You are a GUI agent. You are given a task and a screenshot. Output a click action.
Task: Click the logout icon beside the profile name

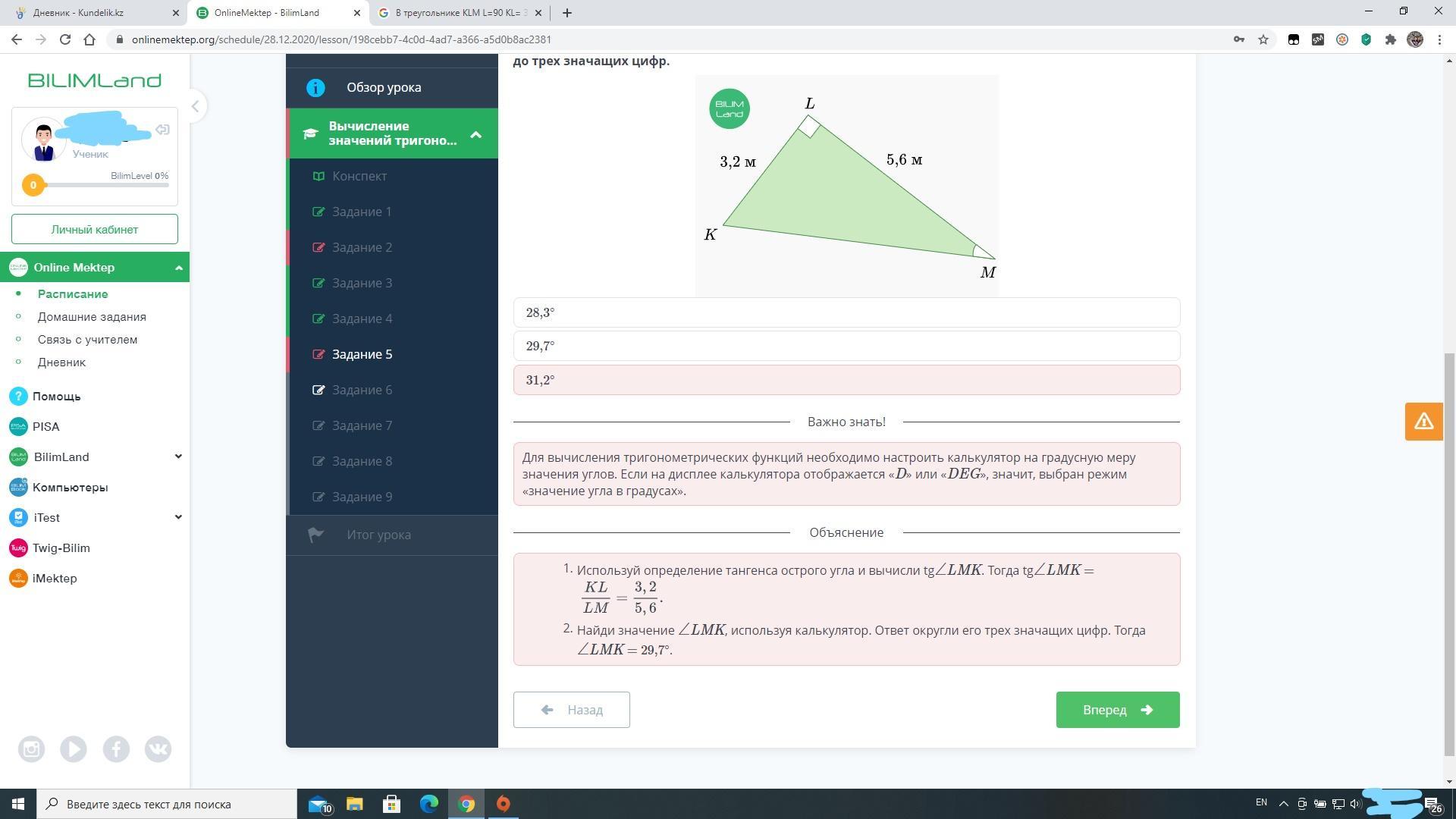coord(162,130)
